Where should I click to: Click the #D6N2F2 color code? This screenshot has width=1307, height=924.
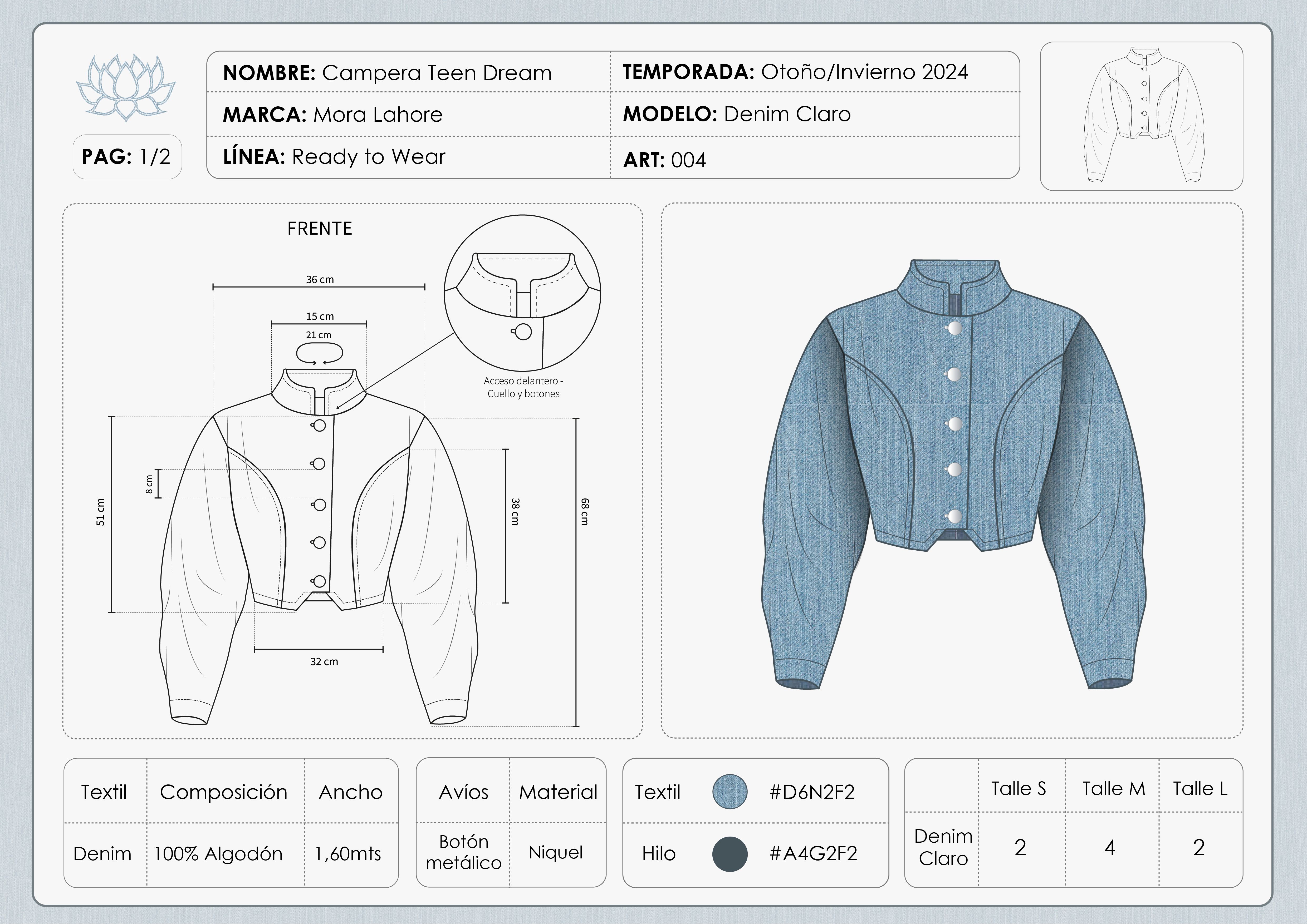coord(812,792)
